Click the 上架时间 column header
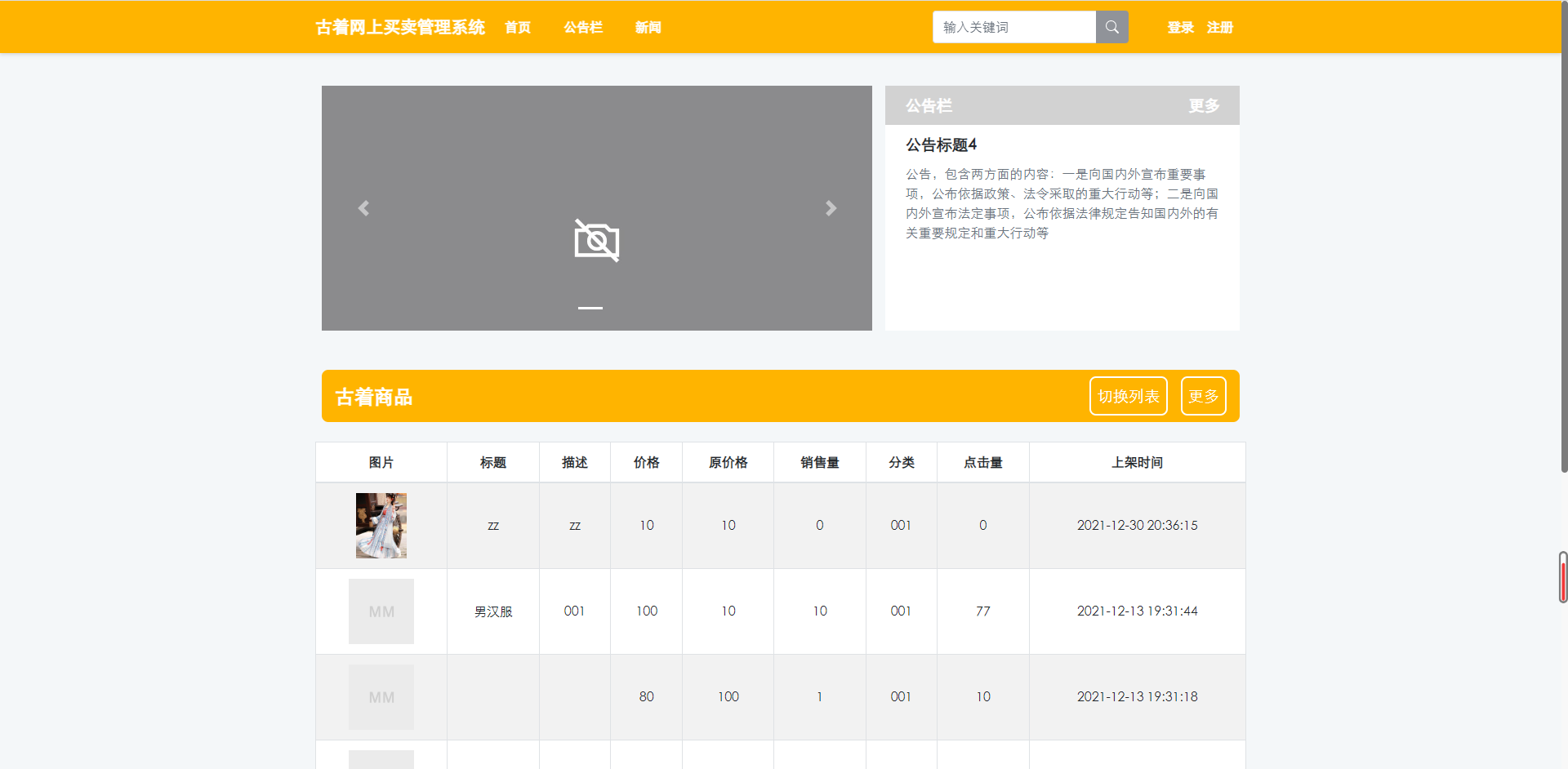This screenshot has width=1568, height=769. point(1138,462)
